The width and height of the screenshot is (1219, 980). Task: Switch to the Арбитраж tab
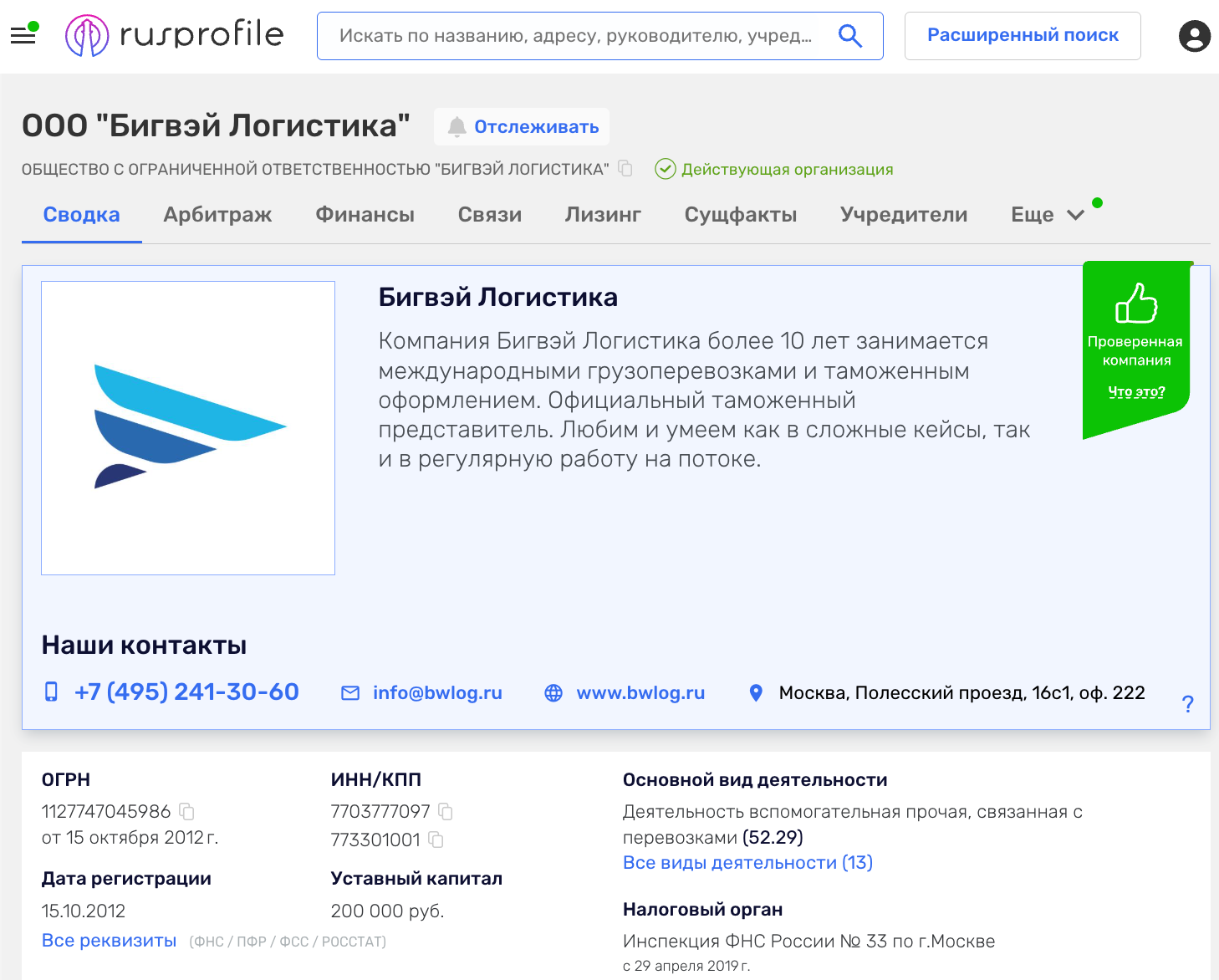click(x=217, y=215)
